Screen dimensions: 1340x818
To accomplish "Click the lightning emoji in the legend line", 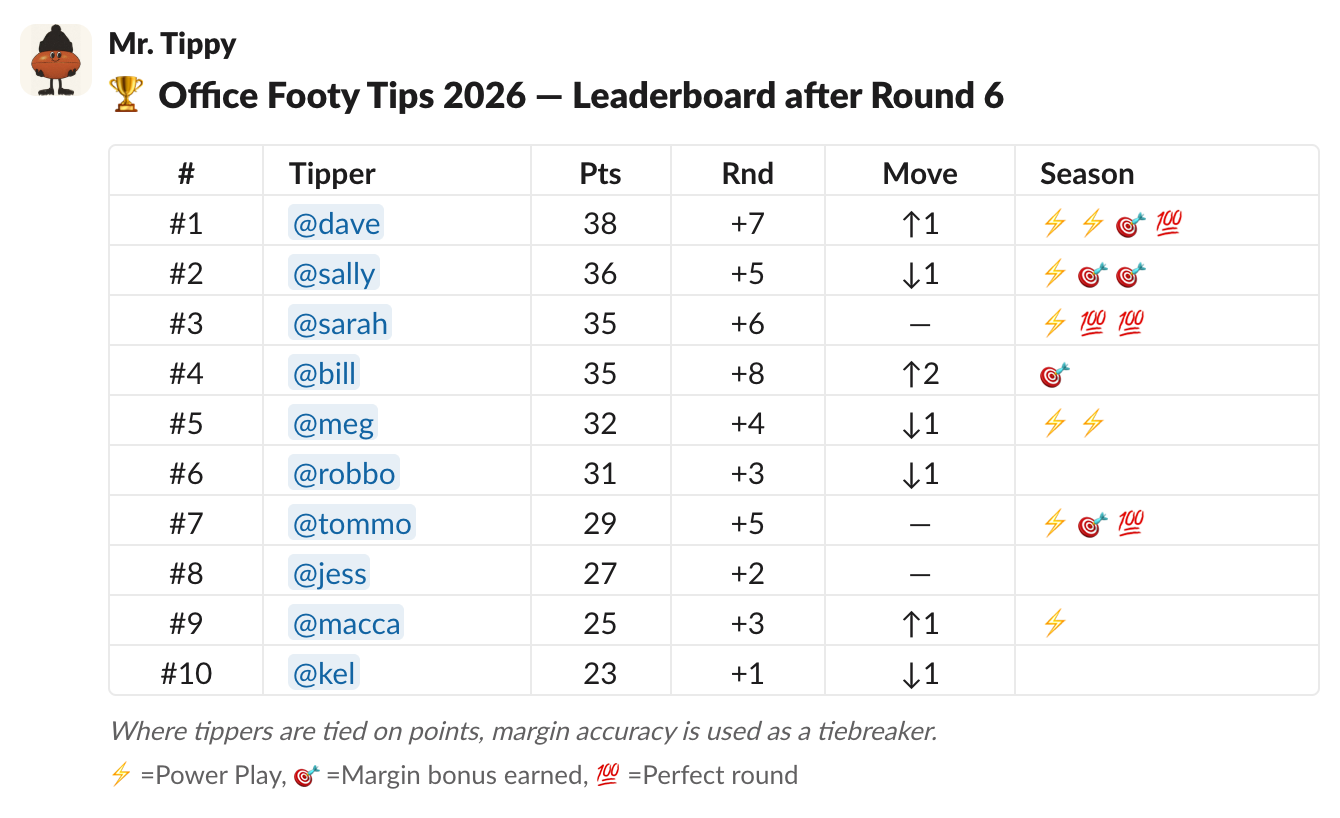I will coord(122,774).
